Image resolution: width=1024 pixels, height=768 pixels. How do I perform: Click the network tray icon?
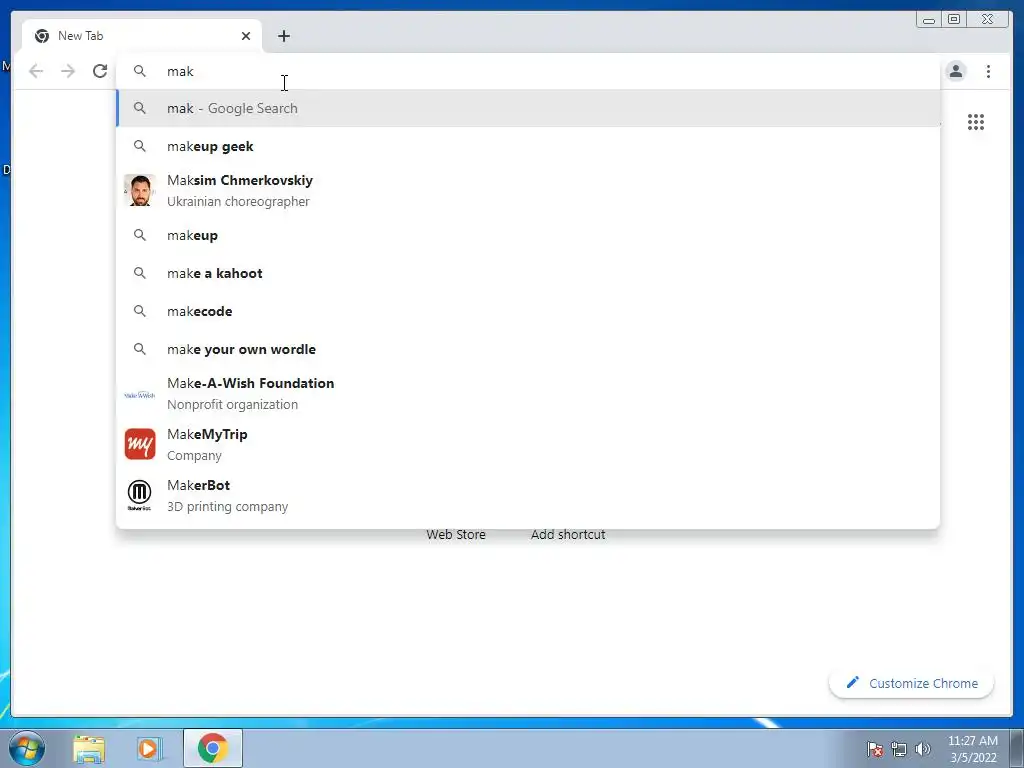click(899, 749)
